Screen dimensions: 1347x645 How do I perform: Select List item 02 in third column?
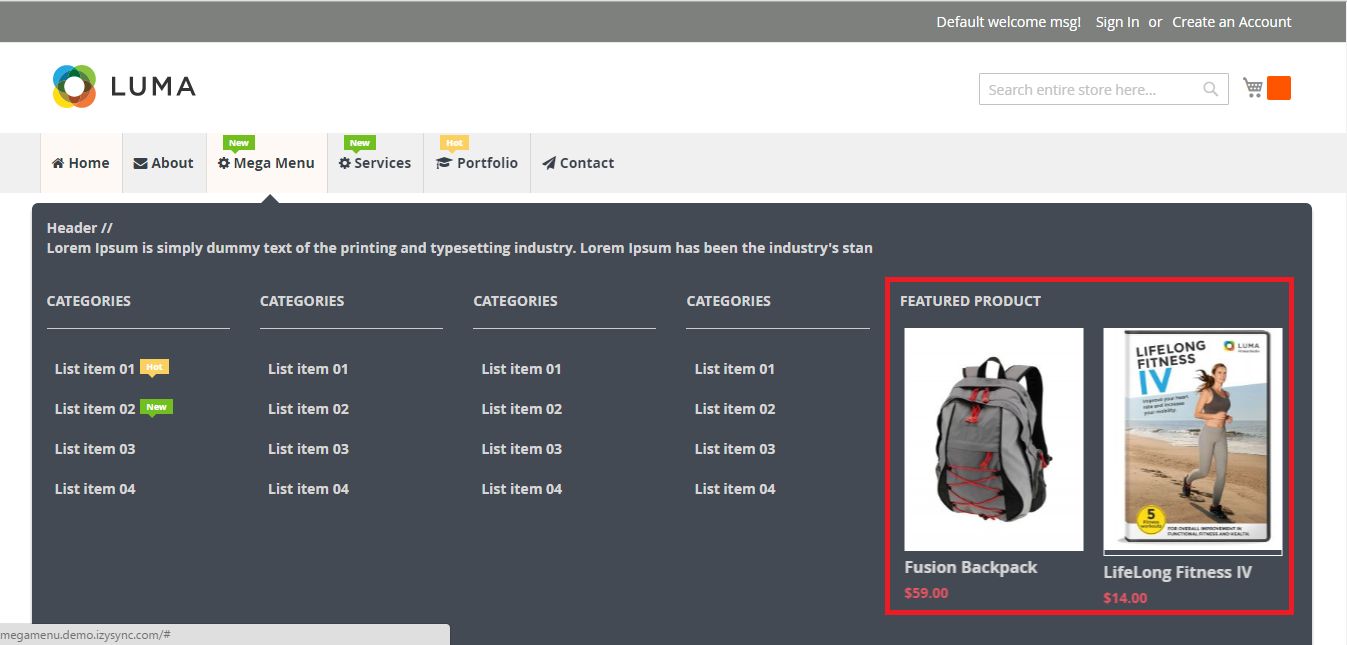tap(522, 409)
